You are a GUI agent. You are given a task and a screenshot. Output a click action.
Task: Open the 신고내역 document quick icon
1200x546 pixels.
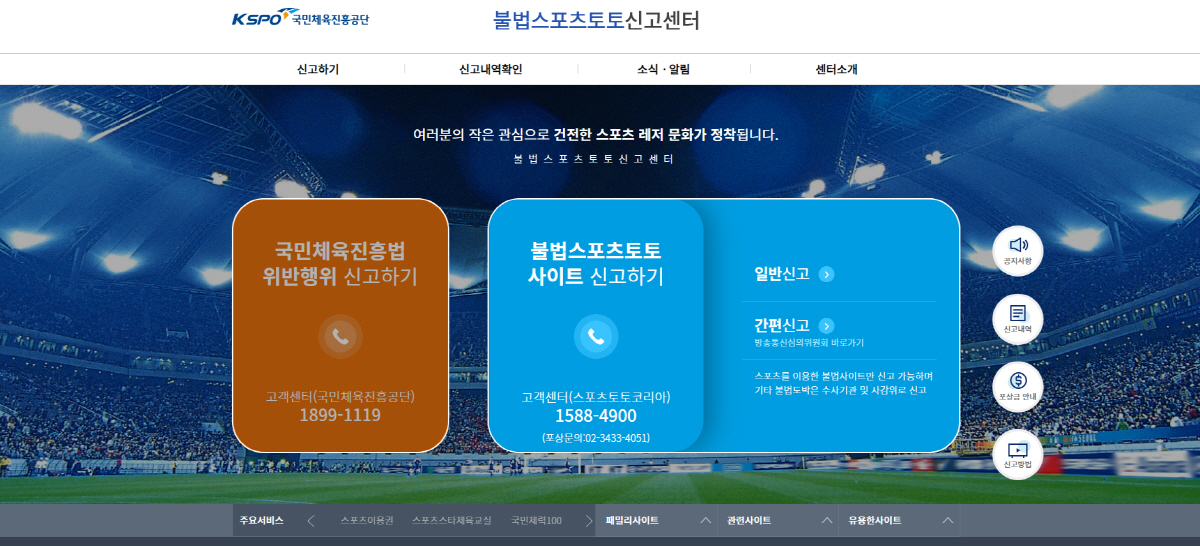pos(1018,319)
